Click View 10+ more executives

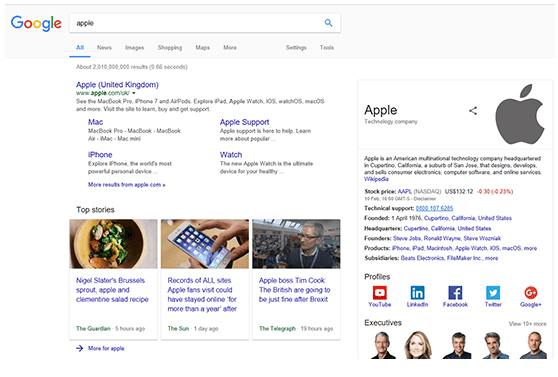tap(527, 324)
